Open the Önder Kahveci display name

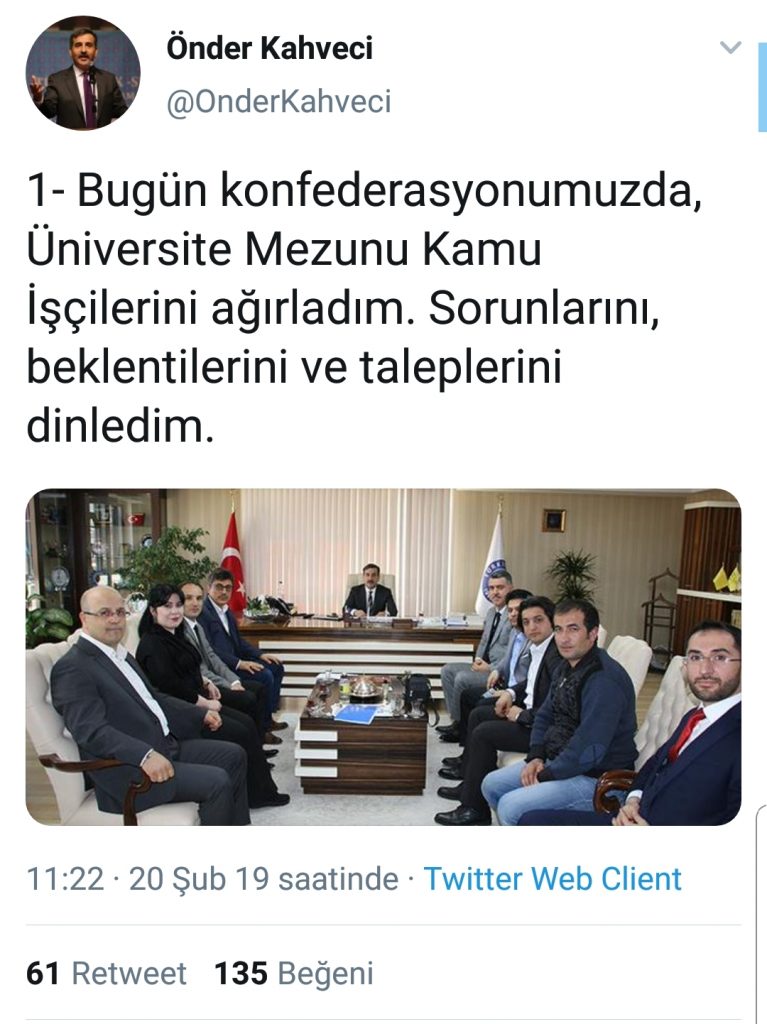point(269,48)
